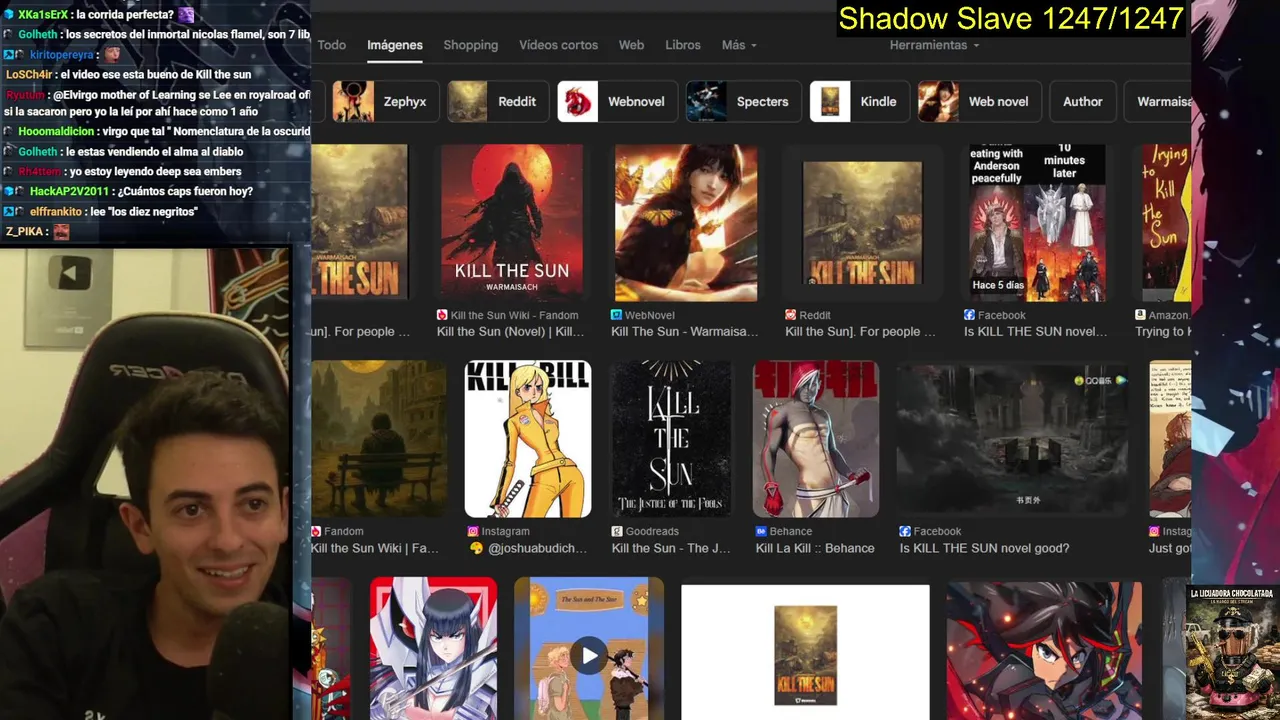Expand the Herramientas dropdown

click(x=934, y=45)
